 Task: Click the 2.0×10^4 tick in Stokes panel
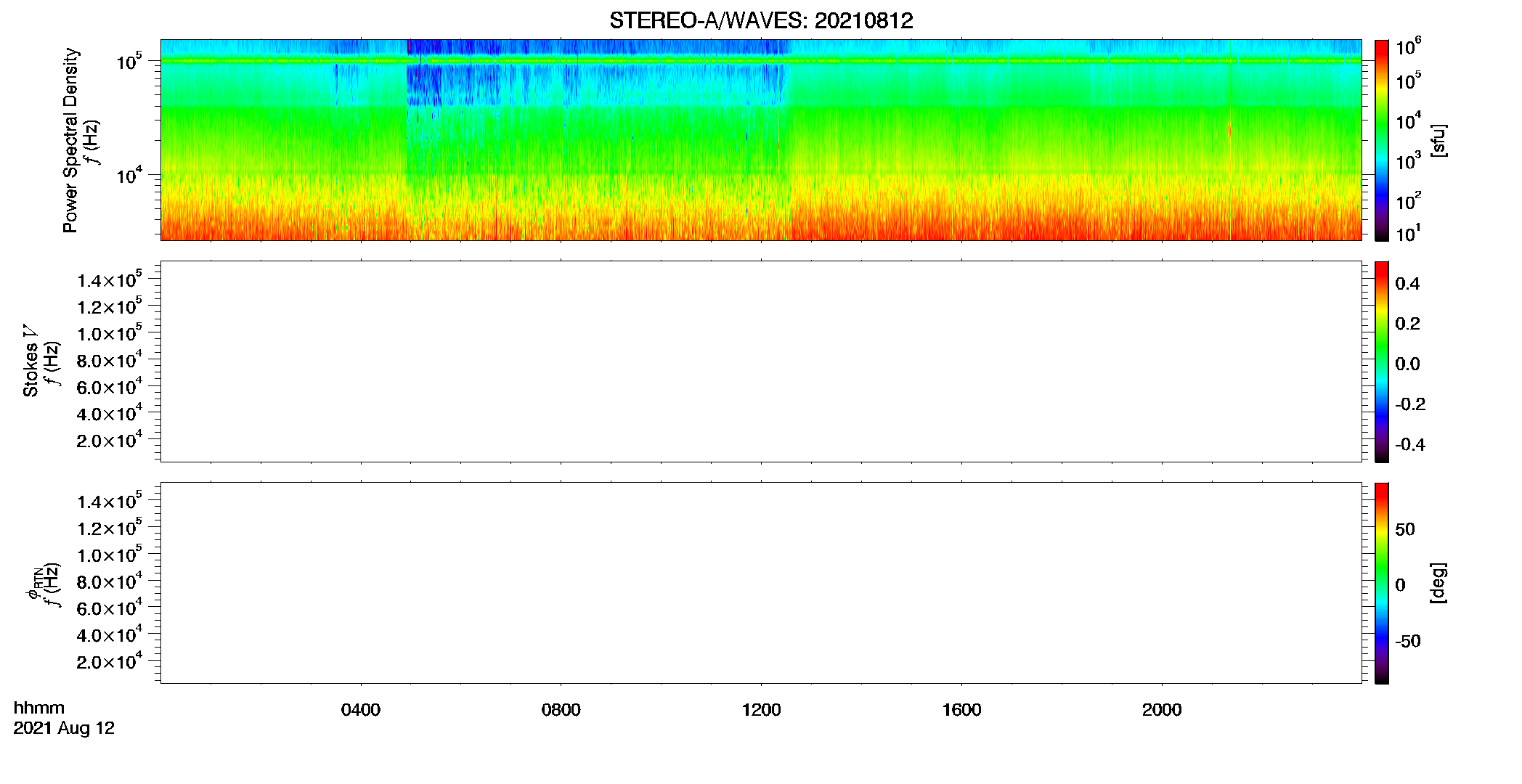point(110,439)
